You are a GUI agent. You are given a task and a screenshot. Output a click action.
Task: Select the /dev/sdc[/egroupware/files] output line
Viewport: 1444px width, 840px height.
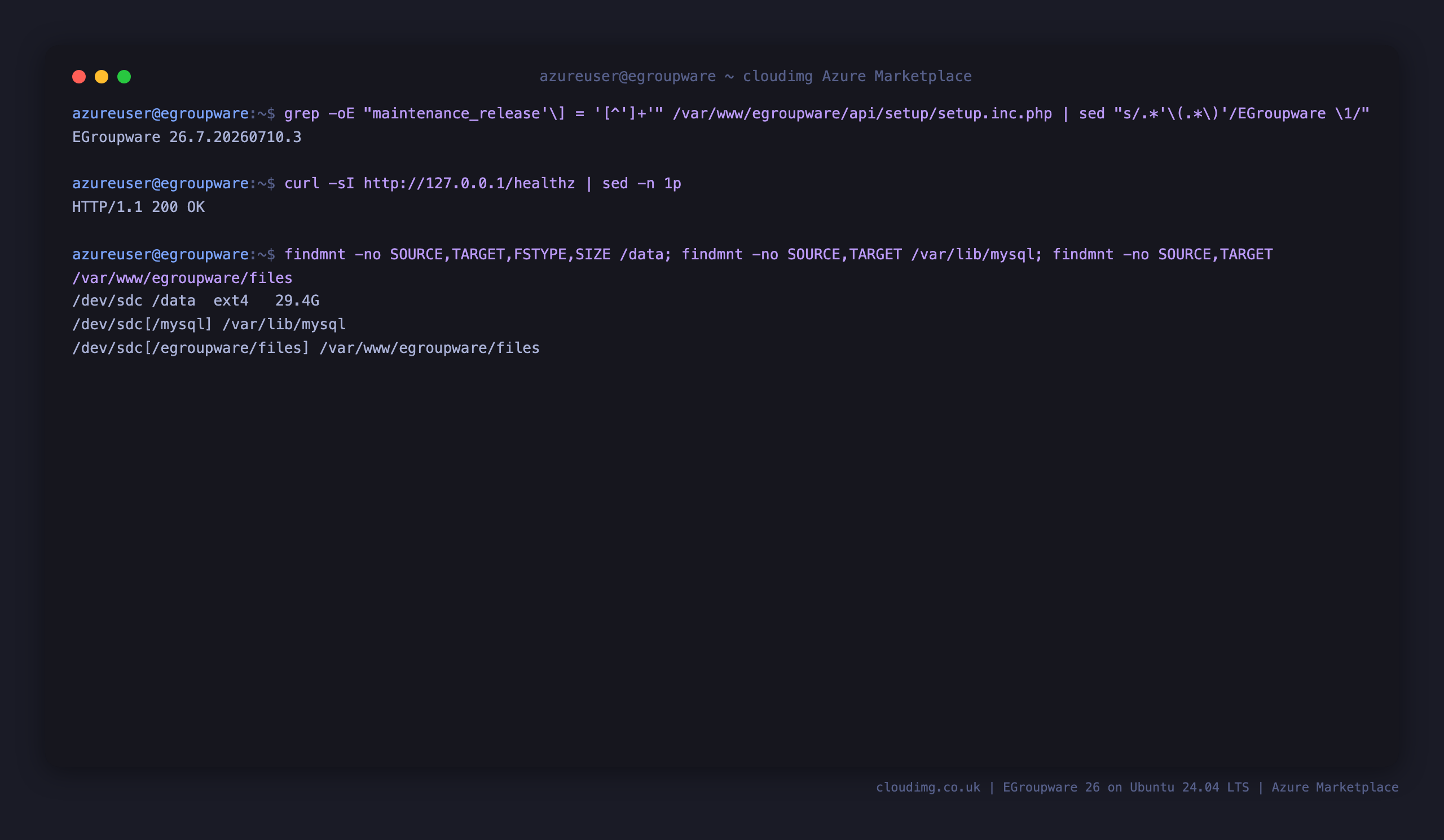point(306,348)
